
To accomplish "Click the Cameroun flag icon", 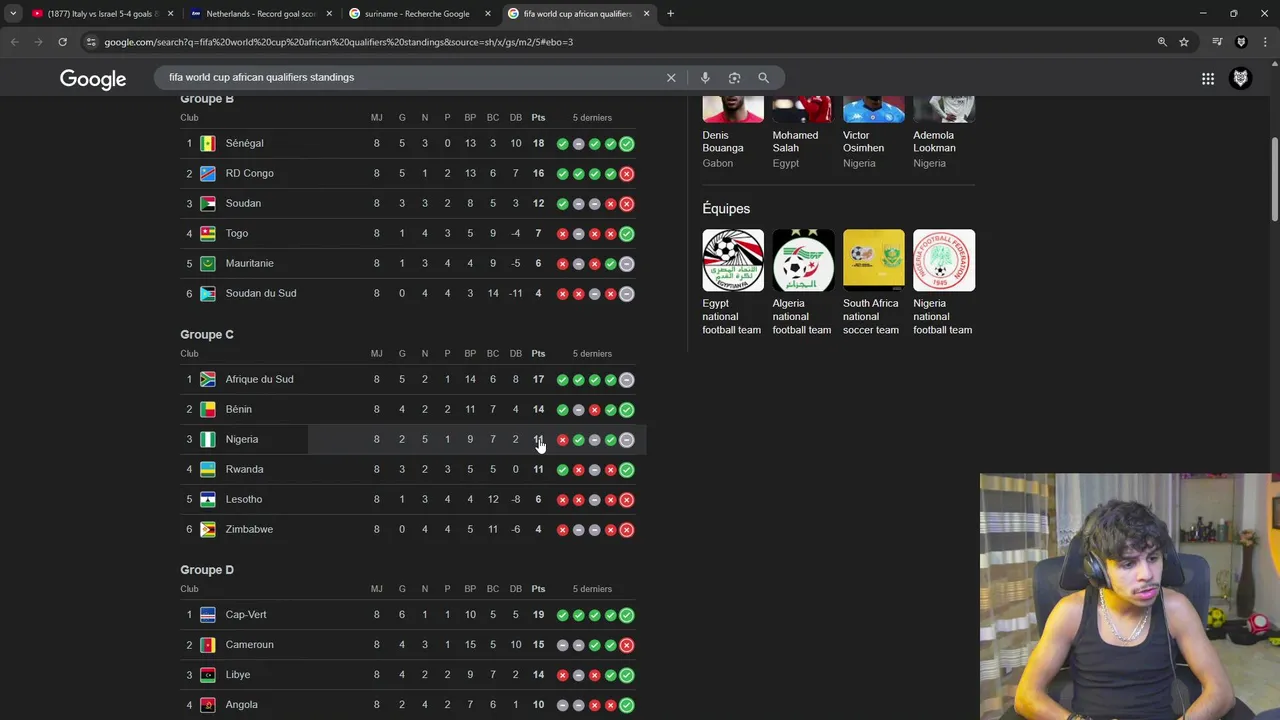I will coord(208,645).
